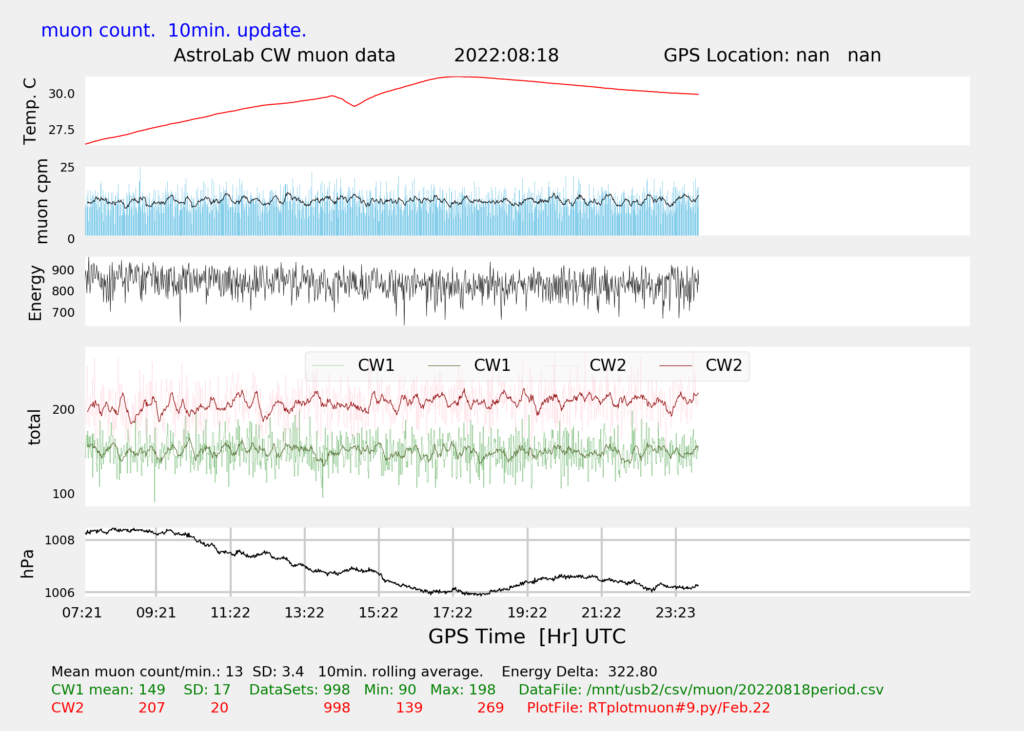
Task: Click the '700' Energy tick label
Action: [63, 313]
